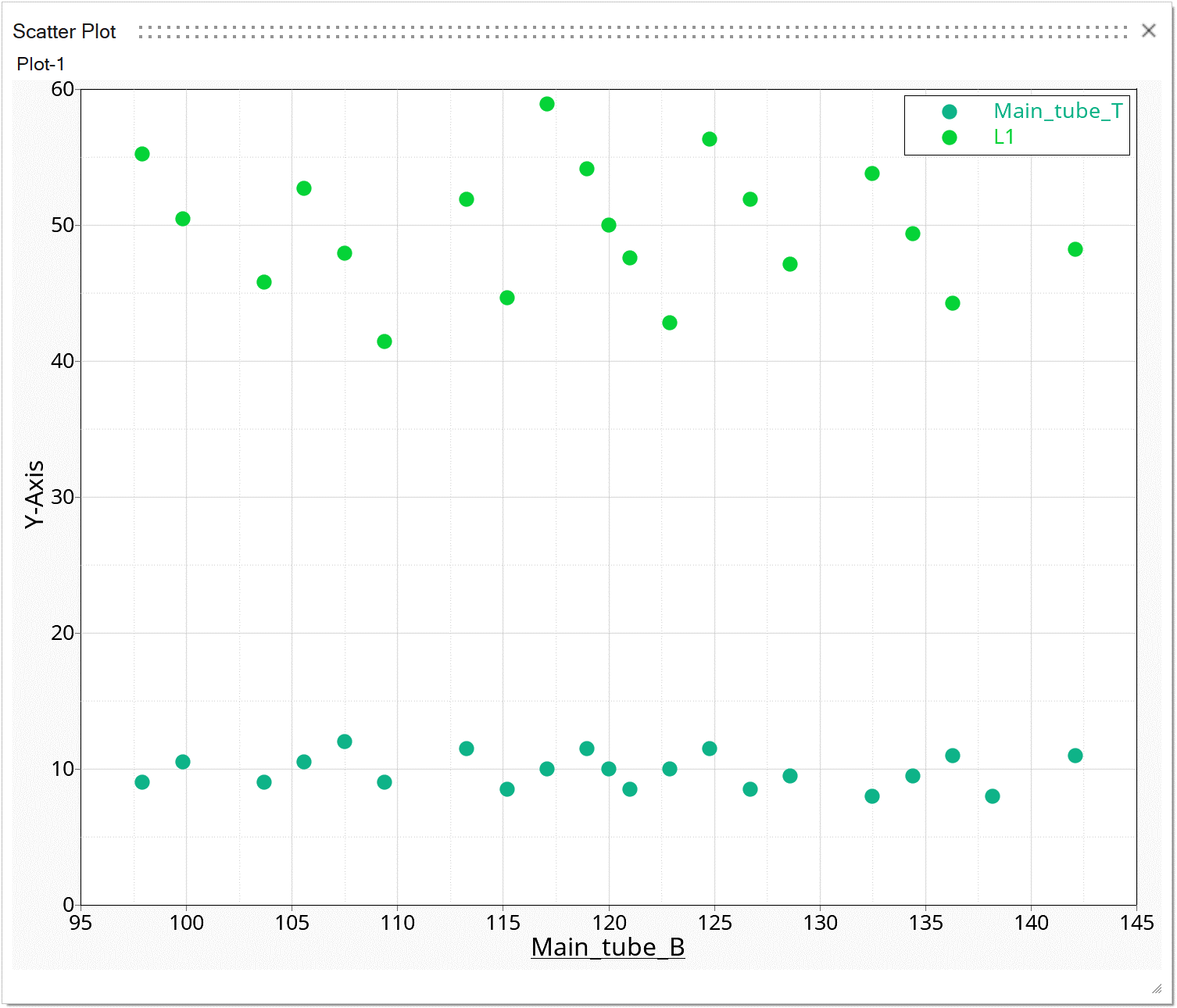The image size is (1177, 1008).
Task: Toggle the Main_tube_T series legend label
Action: [1057, 112]
